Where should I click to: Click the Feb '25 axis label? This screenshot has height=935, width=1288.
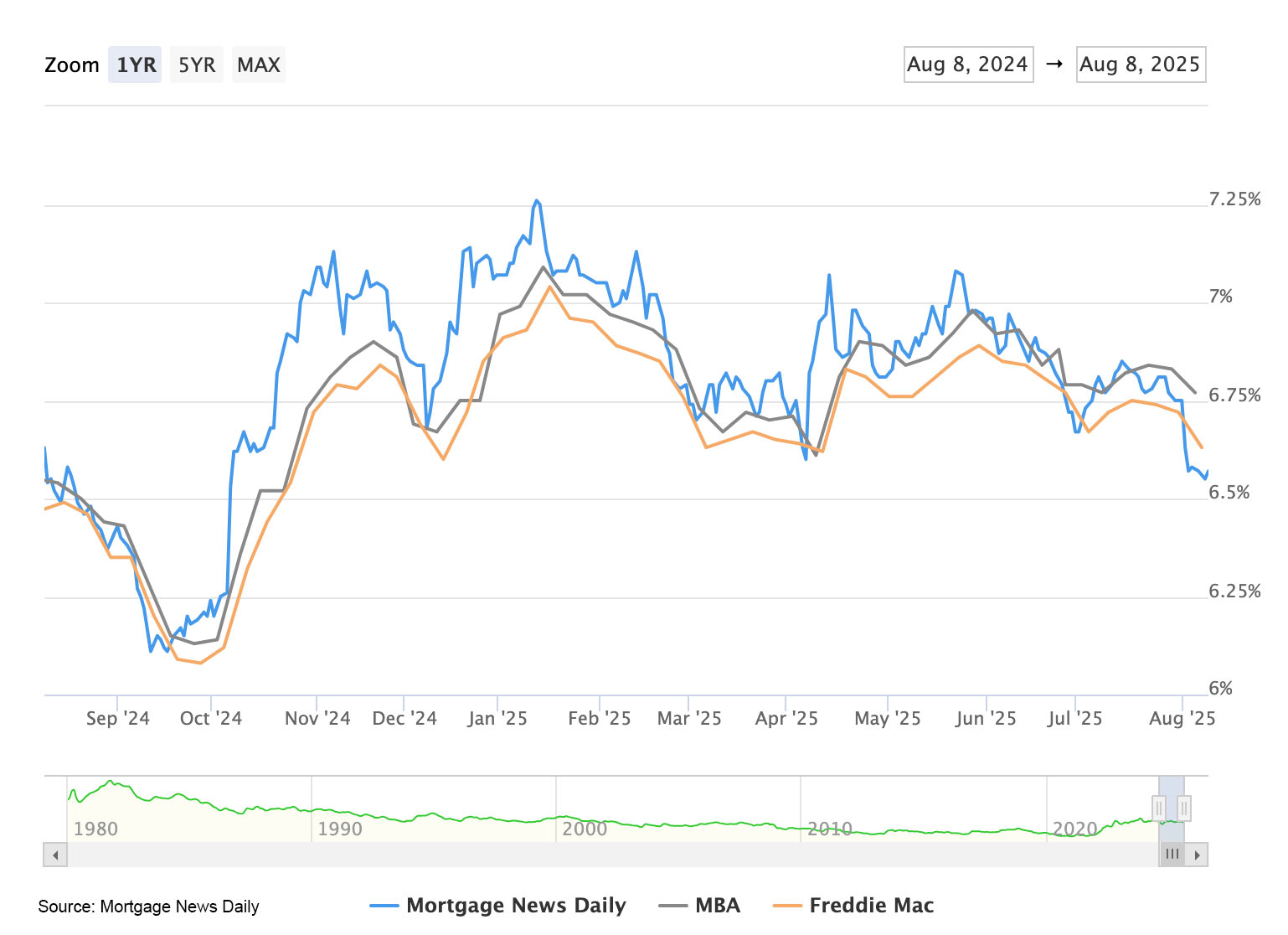pyautogui.click(x=600, y=719)
